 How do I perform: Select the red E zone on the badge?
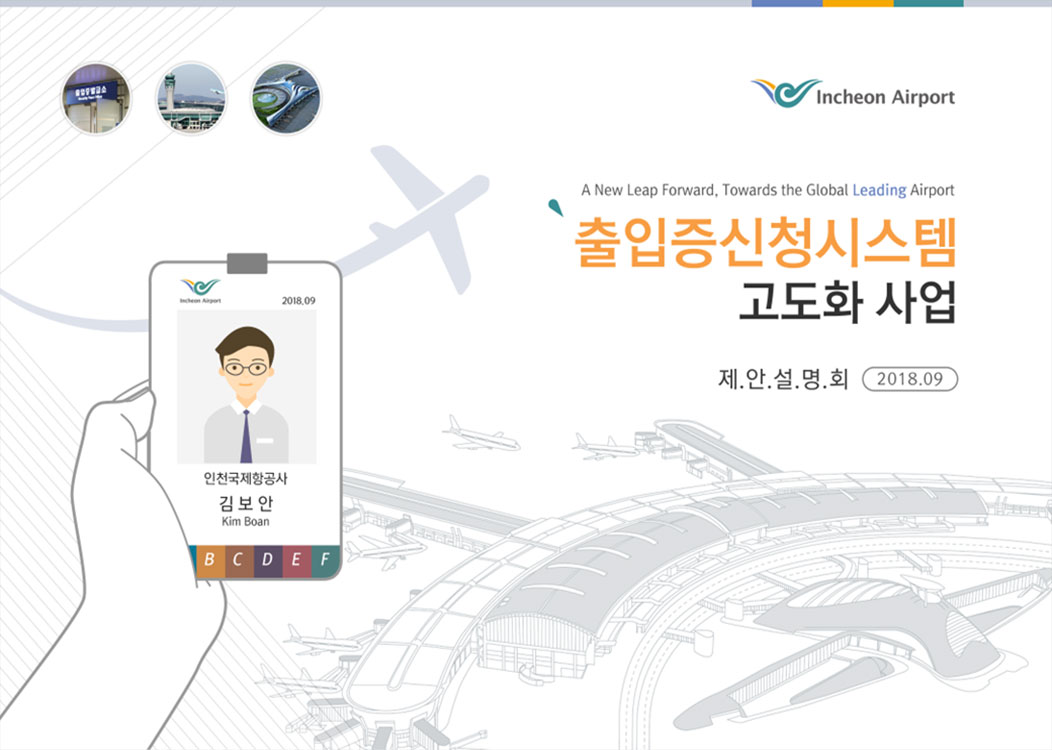click(x=296, y=559)
